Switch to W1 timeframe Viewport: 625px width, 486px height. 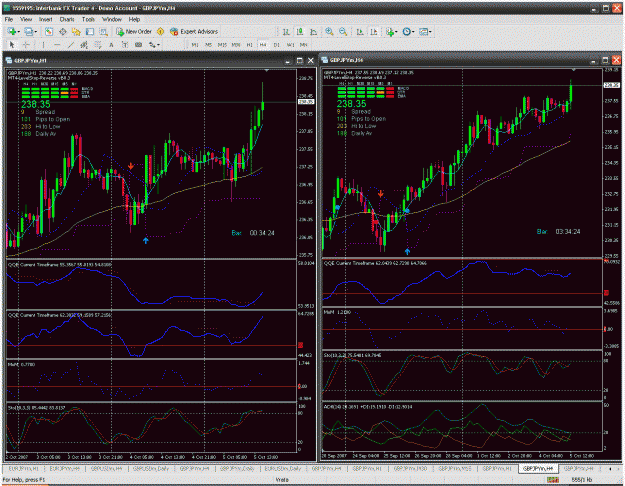pos(291,45)
